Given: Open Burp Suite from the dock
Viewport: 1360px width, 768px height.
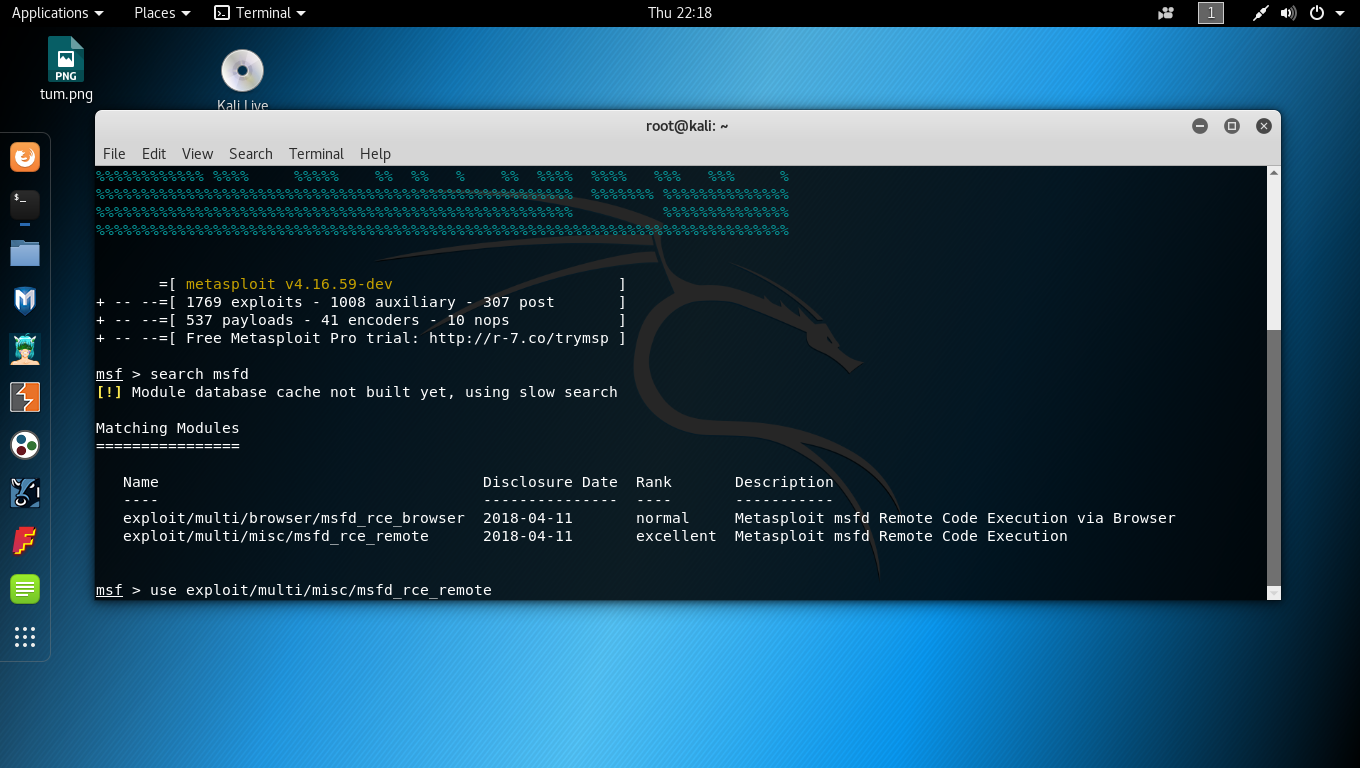Looking at the screenshot, I should point(25,397).
